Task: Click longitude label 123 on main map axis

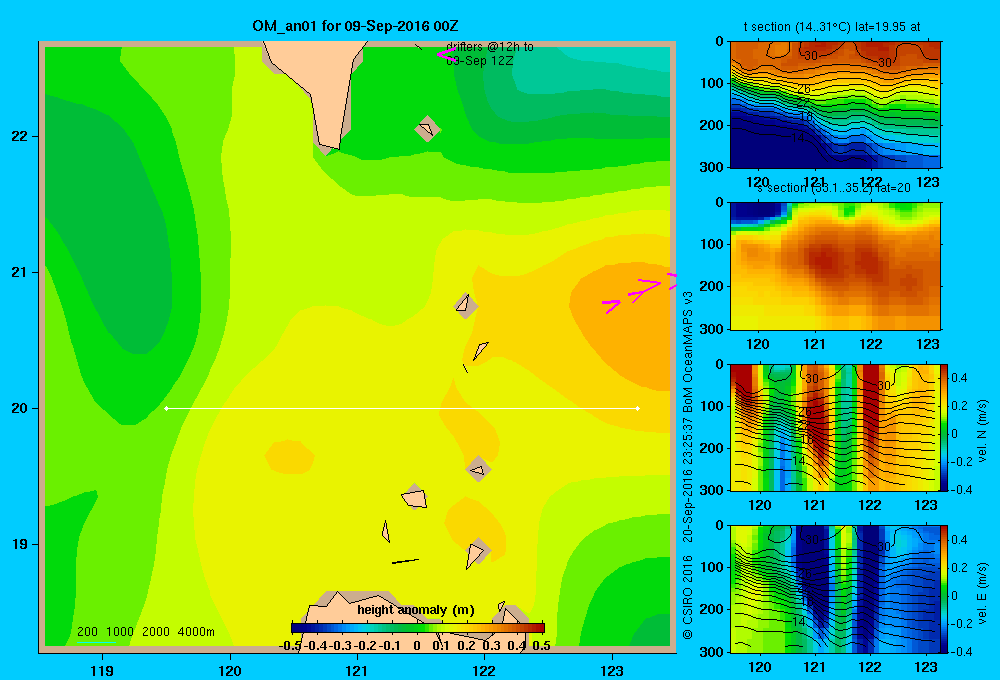Action: coord(612,670)
